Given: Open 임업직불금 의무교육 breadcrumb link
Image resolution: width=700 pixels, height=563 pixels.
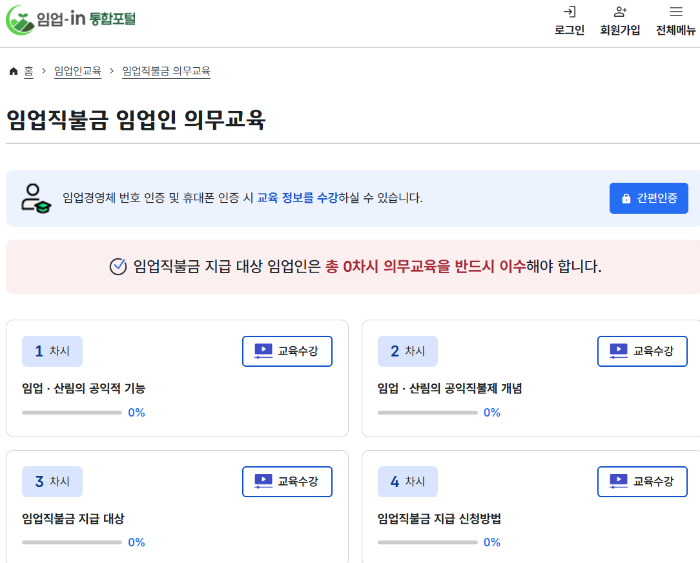Looking at the screenshot, I should point(166,71).
